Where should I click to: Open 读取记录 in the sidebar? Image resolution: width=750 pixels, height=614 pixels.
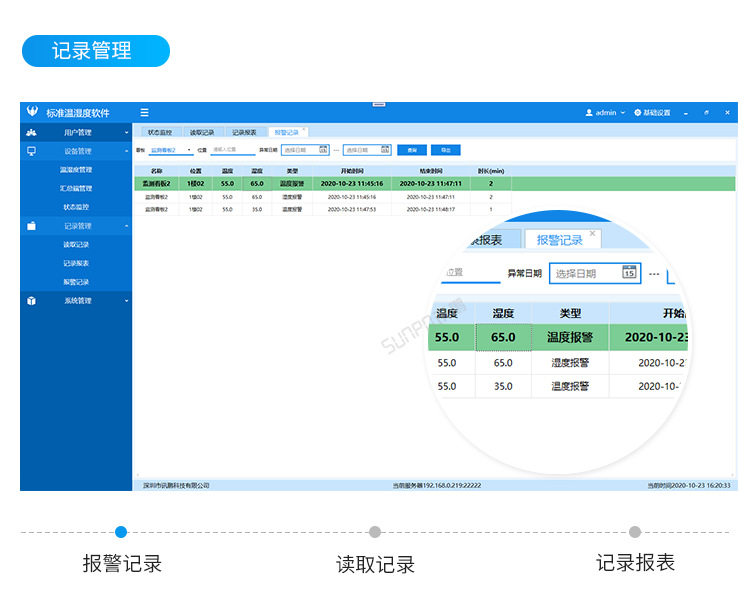pyautogui.click(x=76, y=244)
